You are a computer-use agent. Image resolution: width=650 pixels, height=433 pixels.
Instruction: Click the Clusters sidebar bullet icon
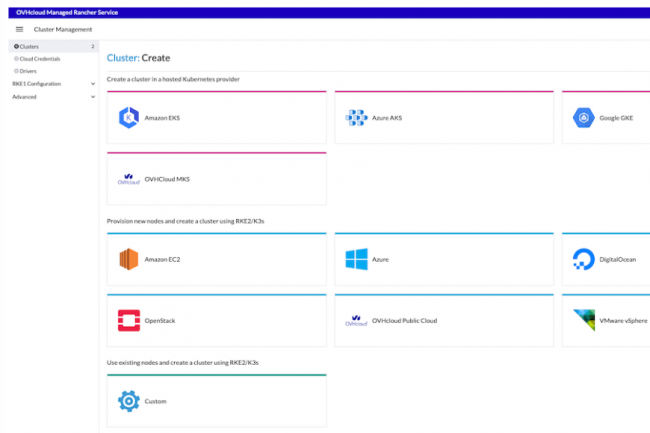(16, 46)
